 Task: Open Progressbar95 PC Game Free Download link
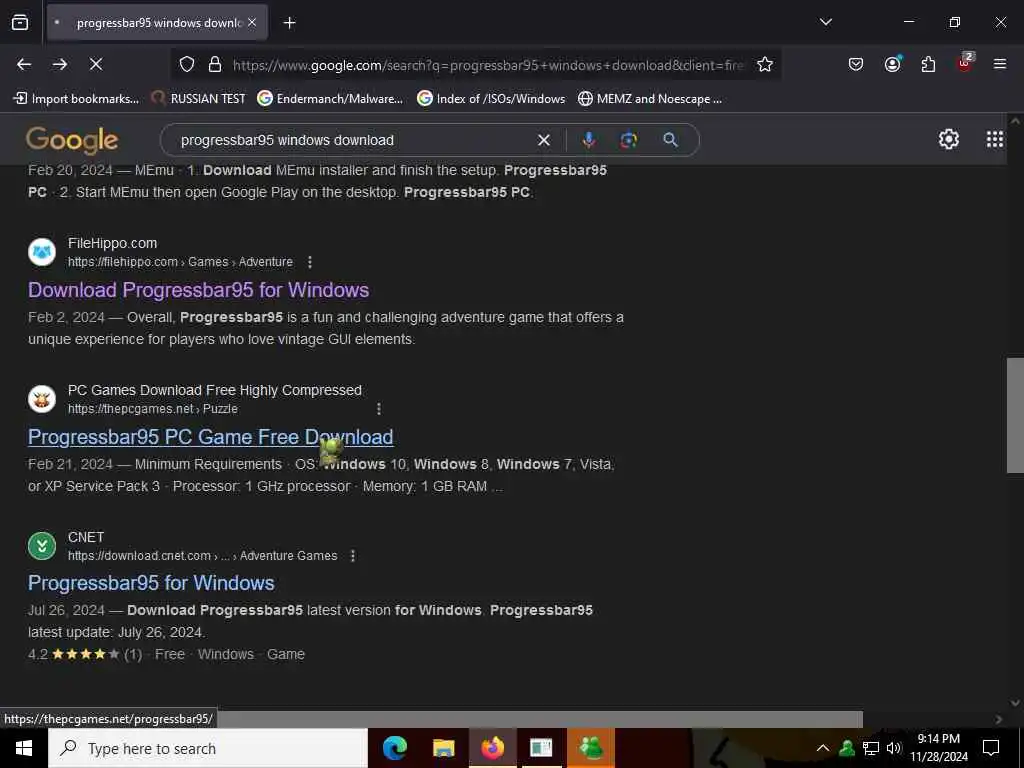[210, 437]
